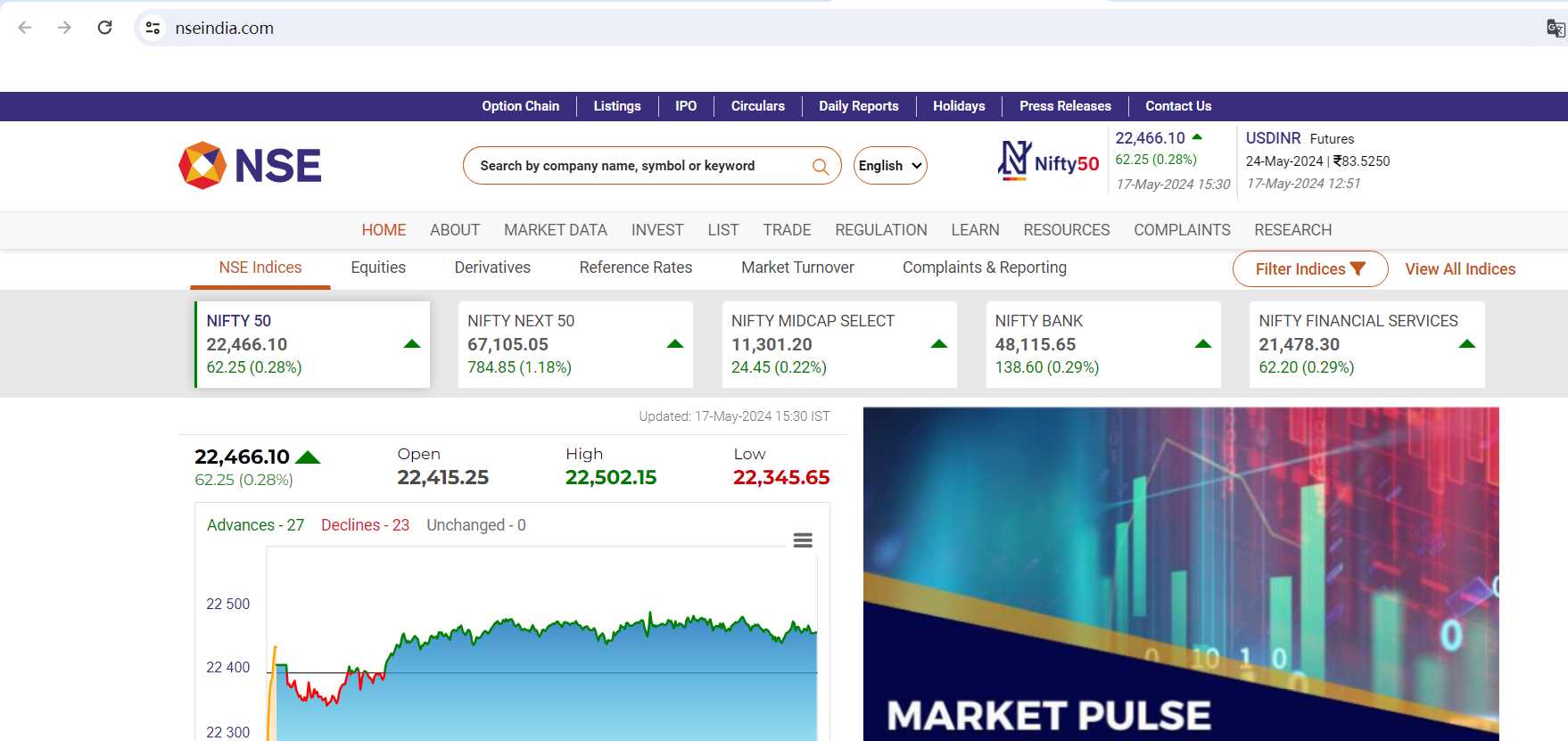The width and height of the screenshot is (1568, 741).
Task: Open the MARKET DATA menu
Action: 556,230
